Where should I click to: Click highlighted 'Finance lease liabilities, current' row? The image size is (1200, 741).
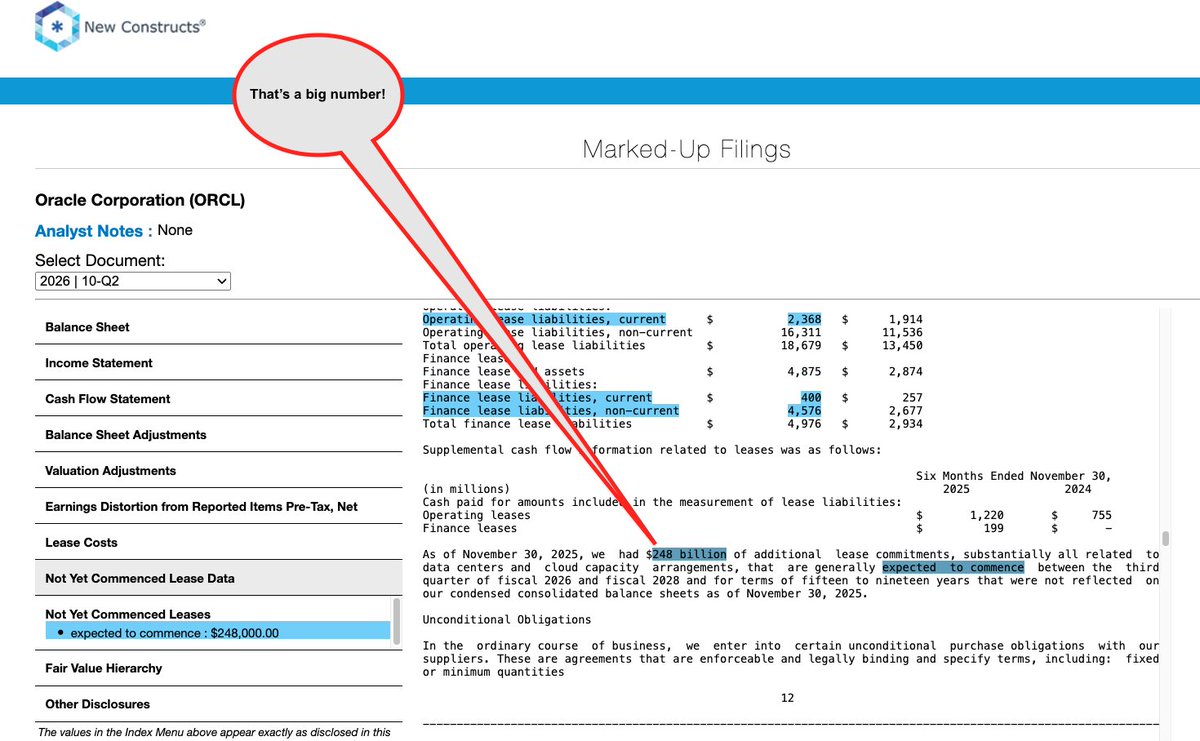click(x=537, y=397)
